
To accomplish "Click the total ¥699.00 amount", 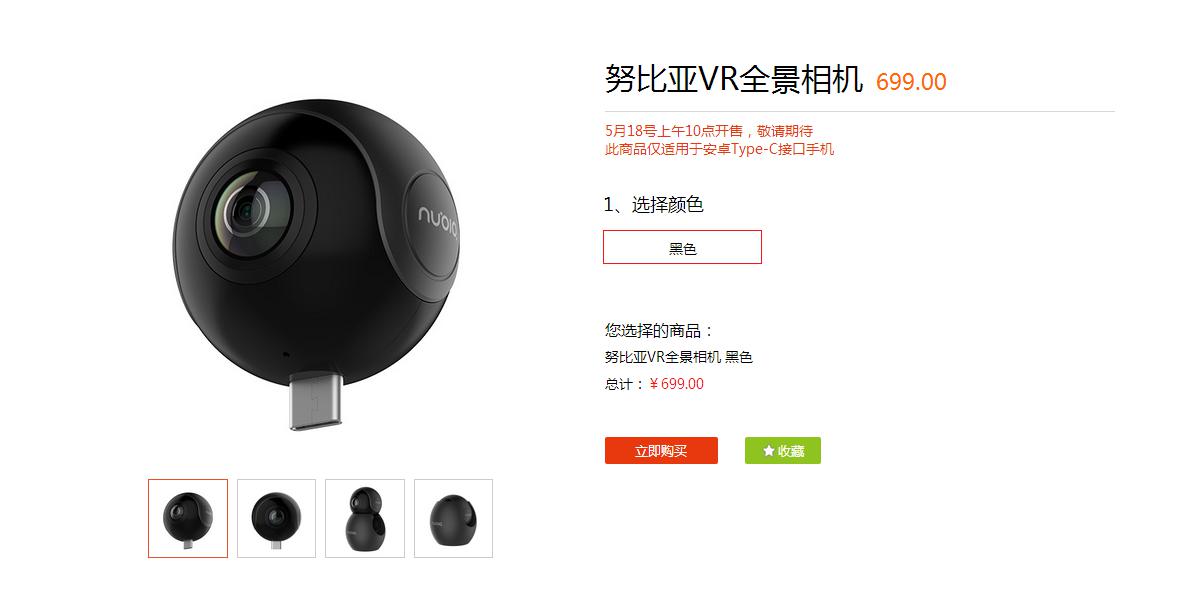I will pos(676,384).
